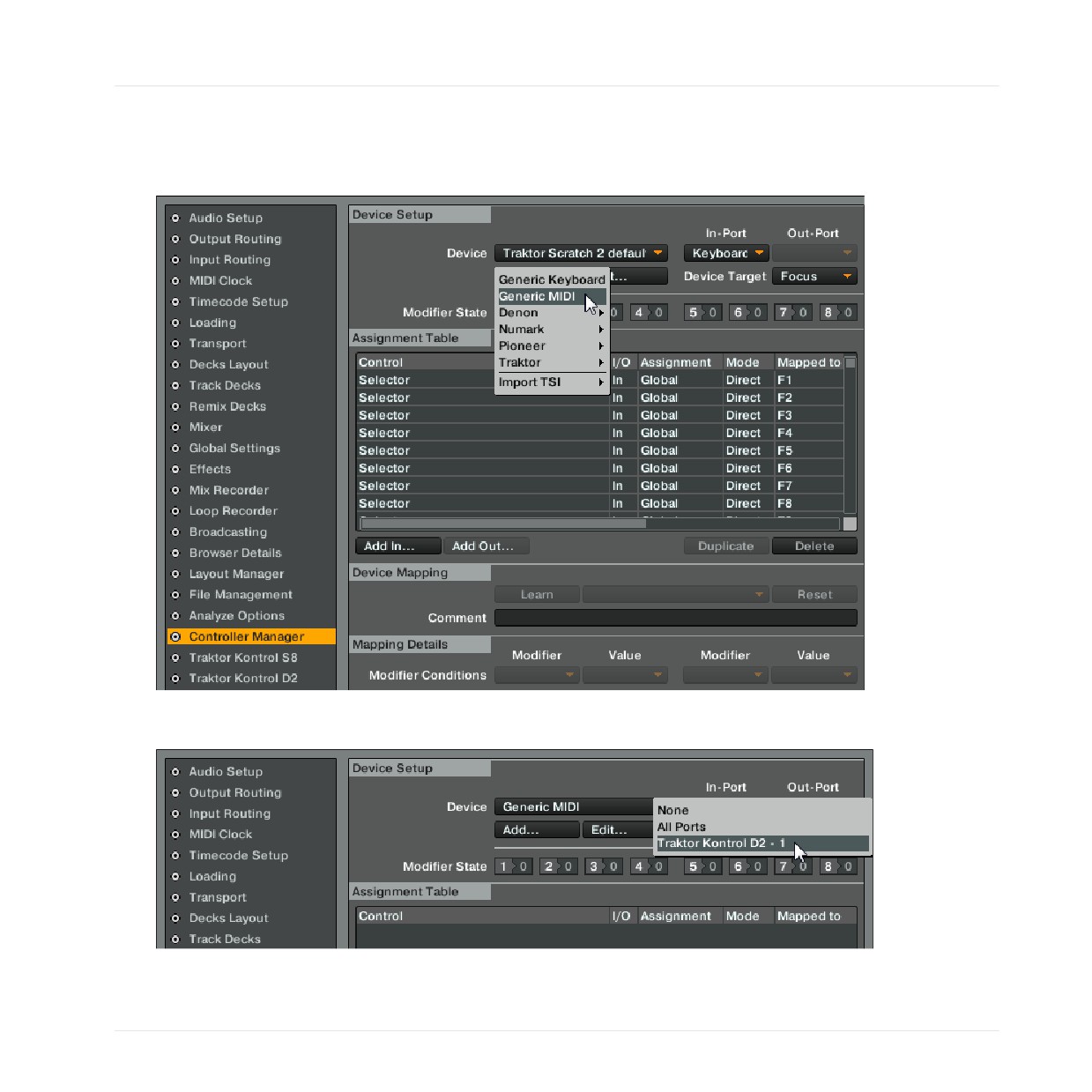
Task: Select Generic MIDI in the device menu
Action: (x=552, y=296)
